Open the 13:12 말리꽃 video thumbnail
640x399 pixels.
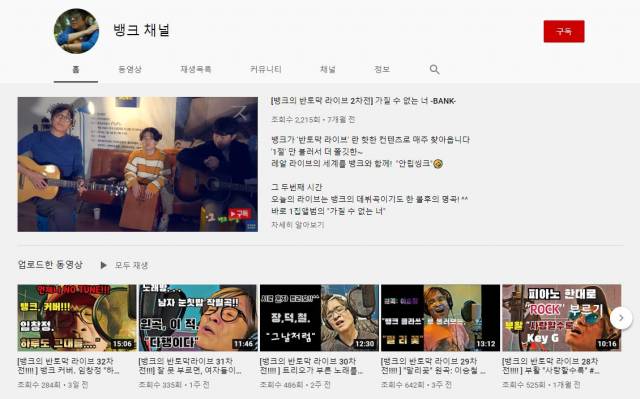440,318
